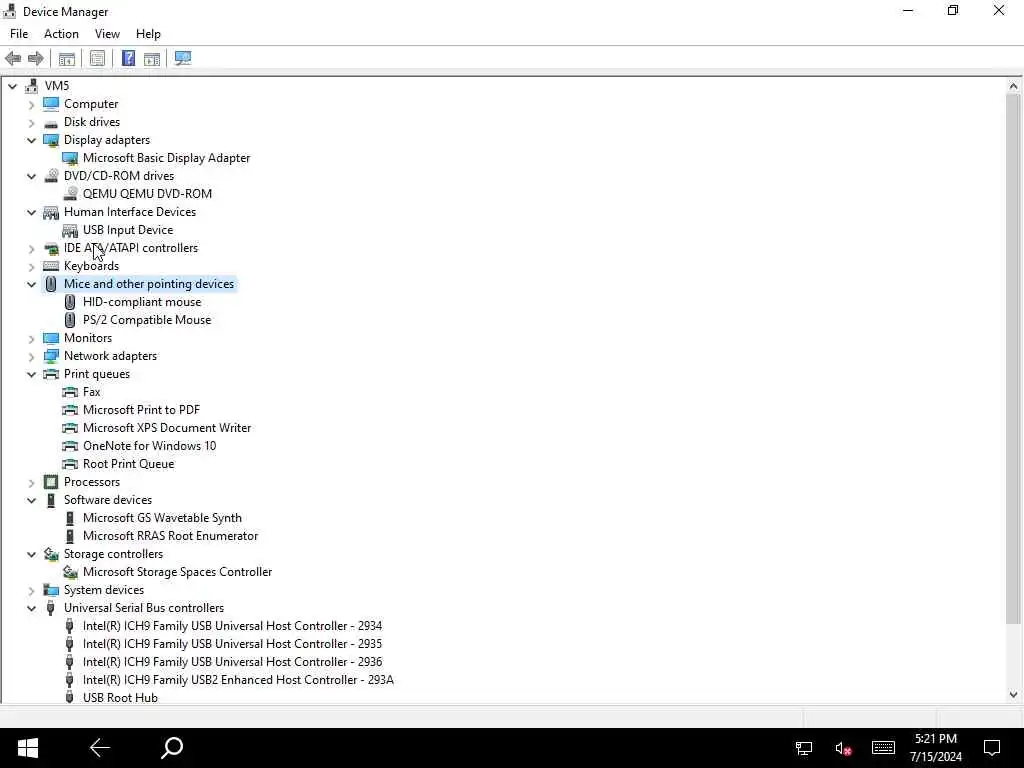Click the Display adapters category icon

point(51,140)
